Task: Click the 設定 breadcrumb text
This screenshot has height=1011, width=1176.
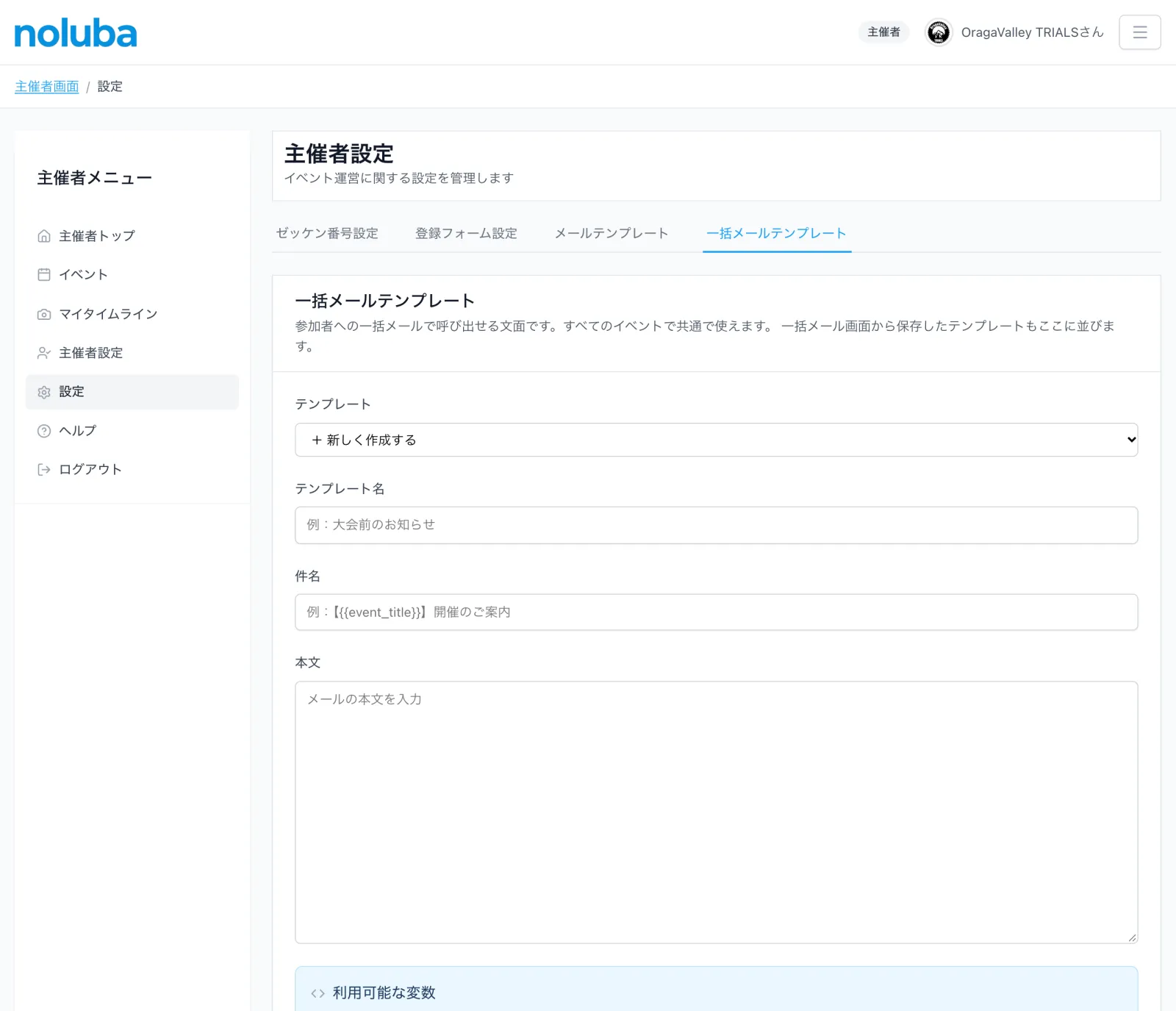Action: coord(110,87)
